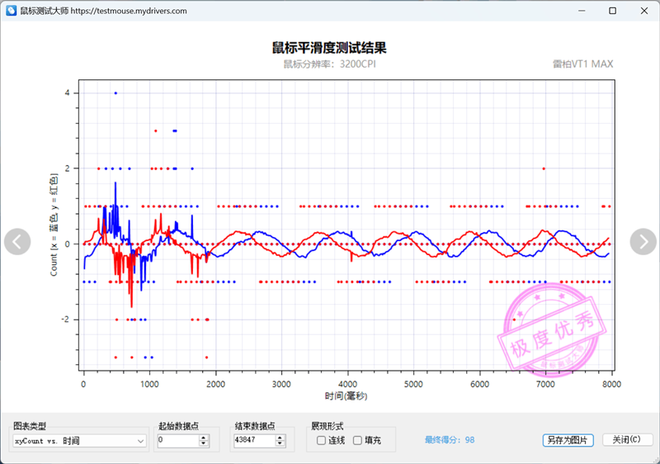660x464 pixels.
Task: Go to previous image with left arrow
Action: click(x=18, y=242)
